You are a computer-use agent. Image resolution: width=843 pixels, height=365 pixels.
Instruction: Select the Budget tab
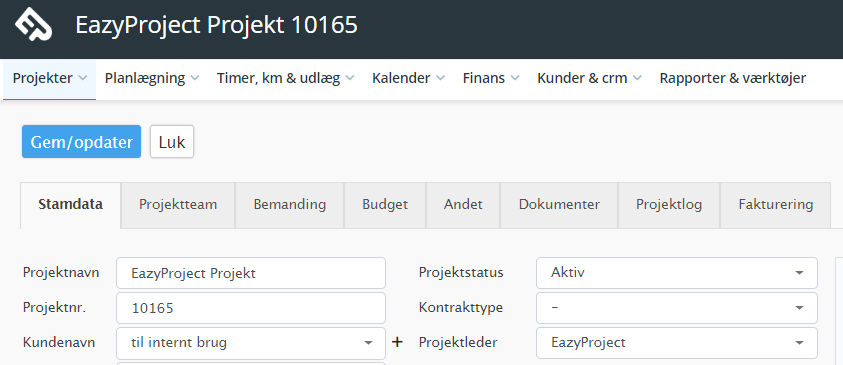[x=385, y=205]
